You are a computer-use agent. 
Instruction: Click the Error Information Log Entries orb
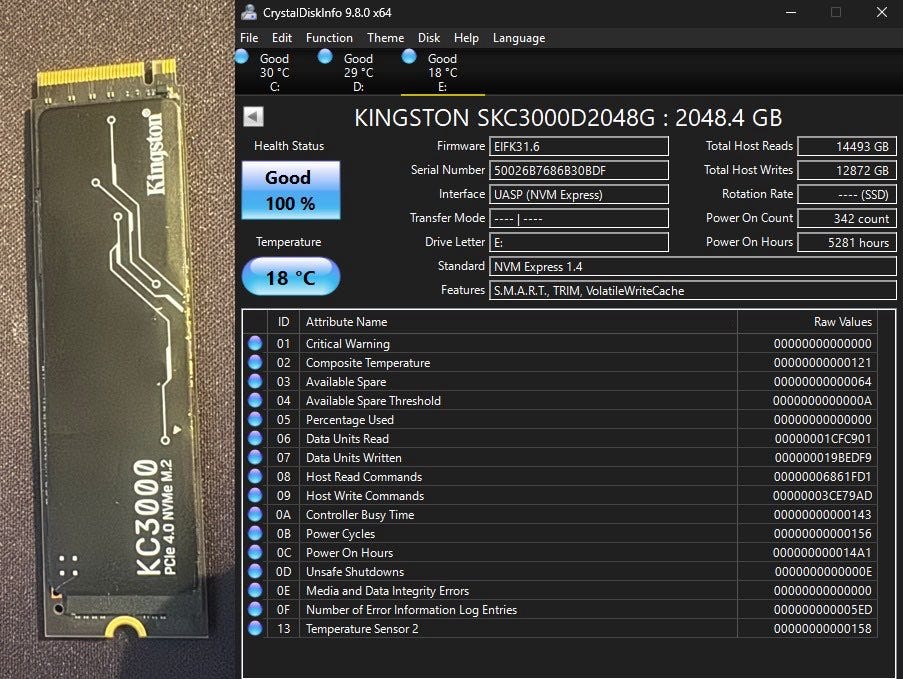pos(255,609)
